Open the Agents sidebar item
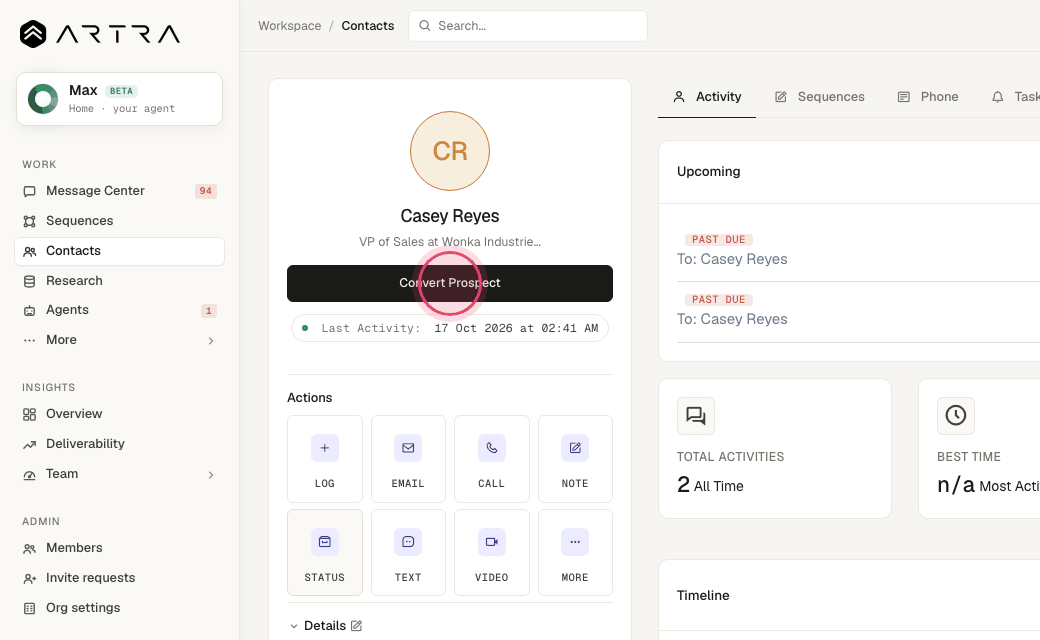This screenshot has height=640, width=1040. [119, 310]
